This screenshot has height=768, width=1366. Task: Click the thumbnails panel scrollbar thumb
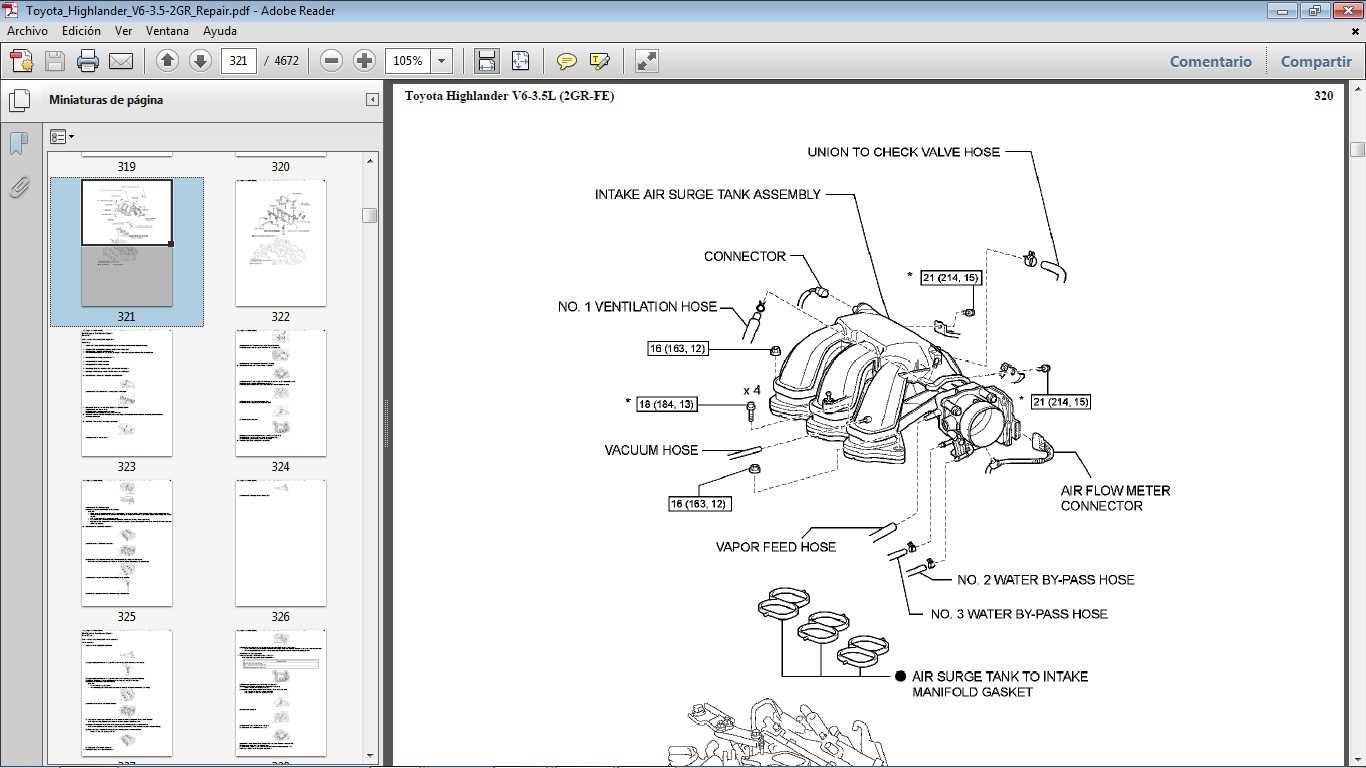pos(370,215)
